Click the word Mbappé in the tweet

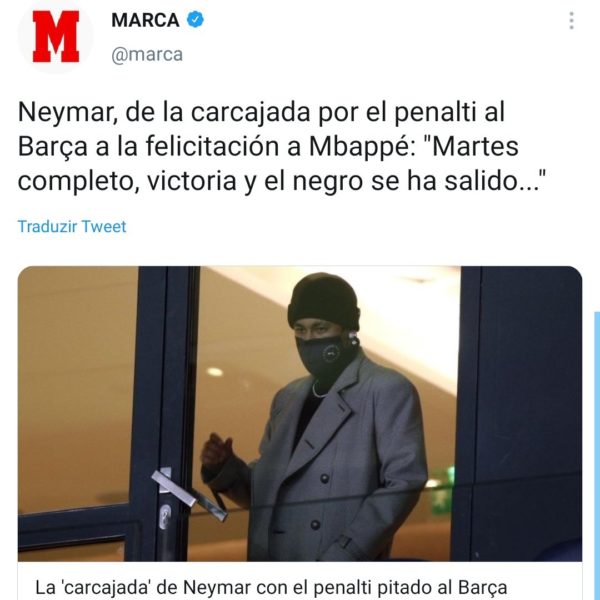point(362,147)
